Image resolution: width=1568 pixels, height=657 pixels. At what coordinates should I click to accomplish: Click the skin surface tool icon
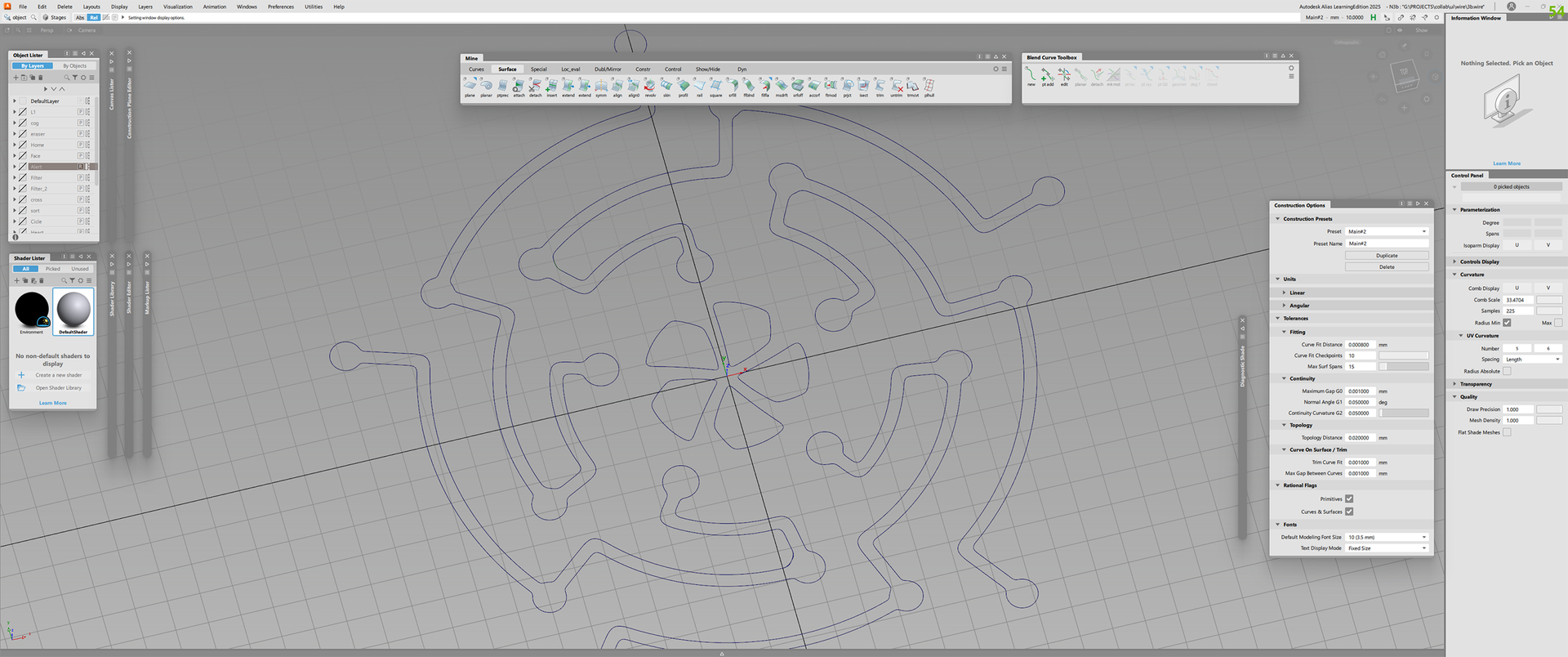point(666,86)
